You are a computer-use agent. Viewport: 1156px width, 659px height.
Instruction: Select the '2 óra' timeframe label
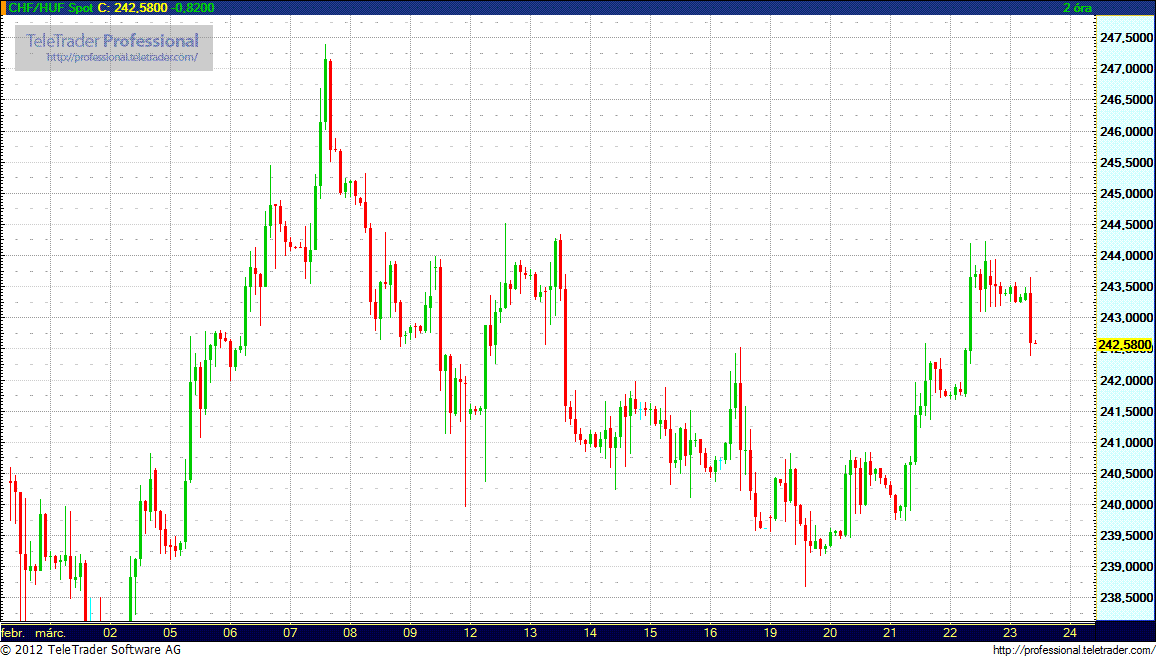click(1077, 7)
